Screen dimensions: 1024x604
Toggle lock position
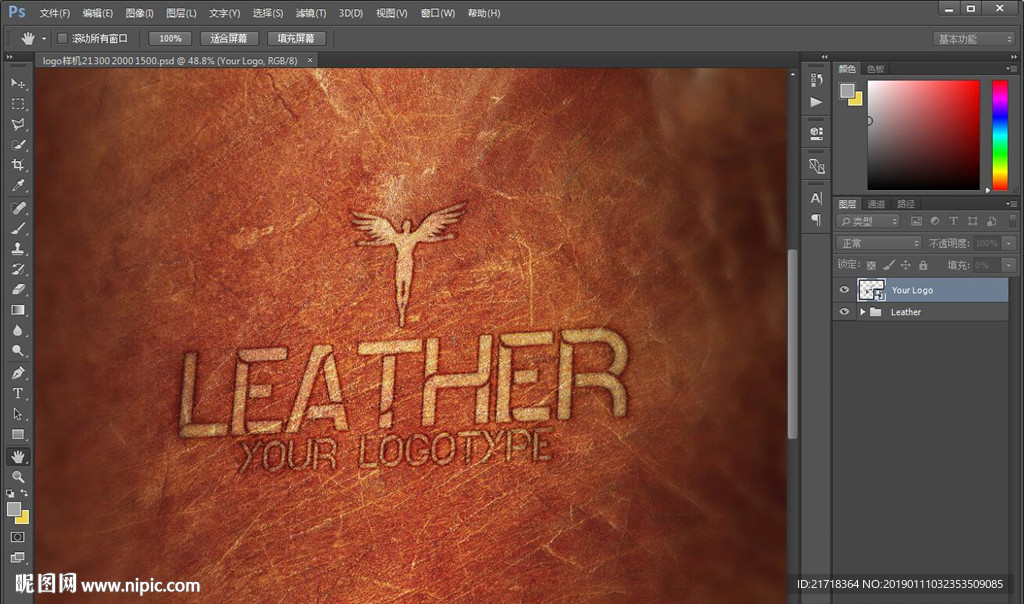[905, 265]
